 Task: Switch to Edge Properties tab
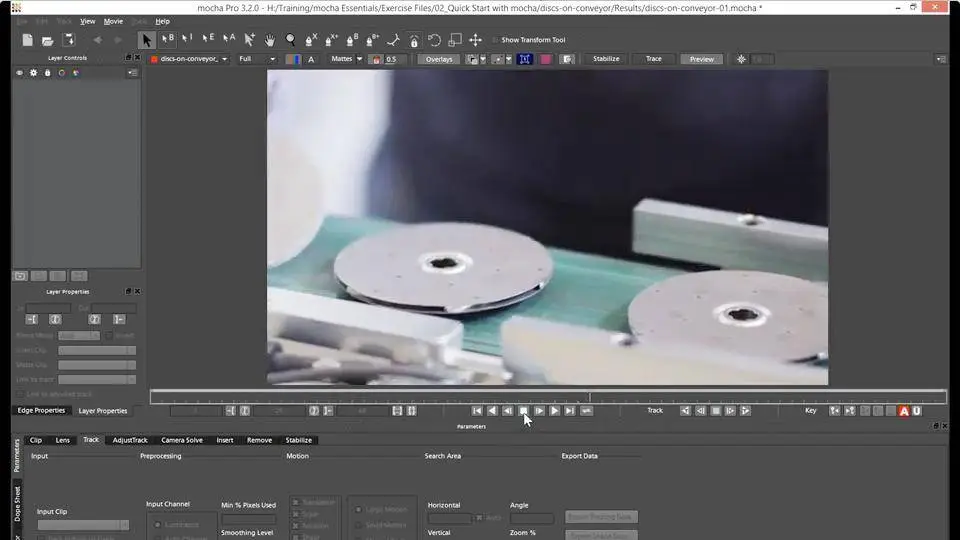(x=41, y=410)
